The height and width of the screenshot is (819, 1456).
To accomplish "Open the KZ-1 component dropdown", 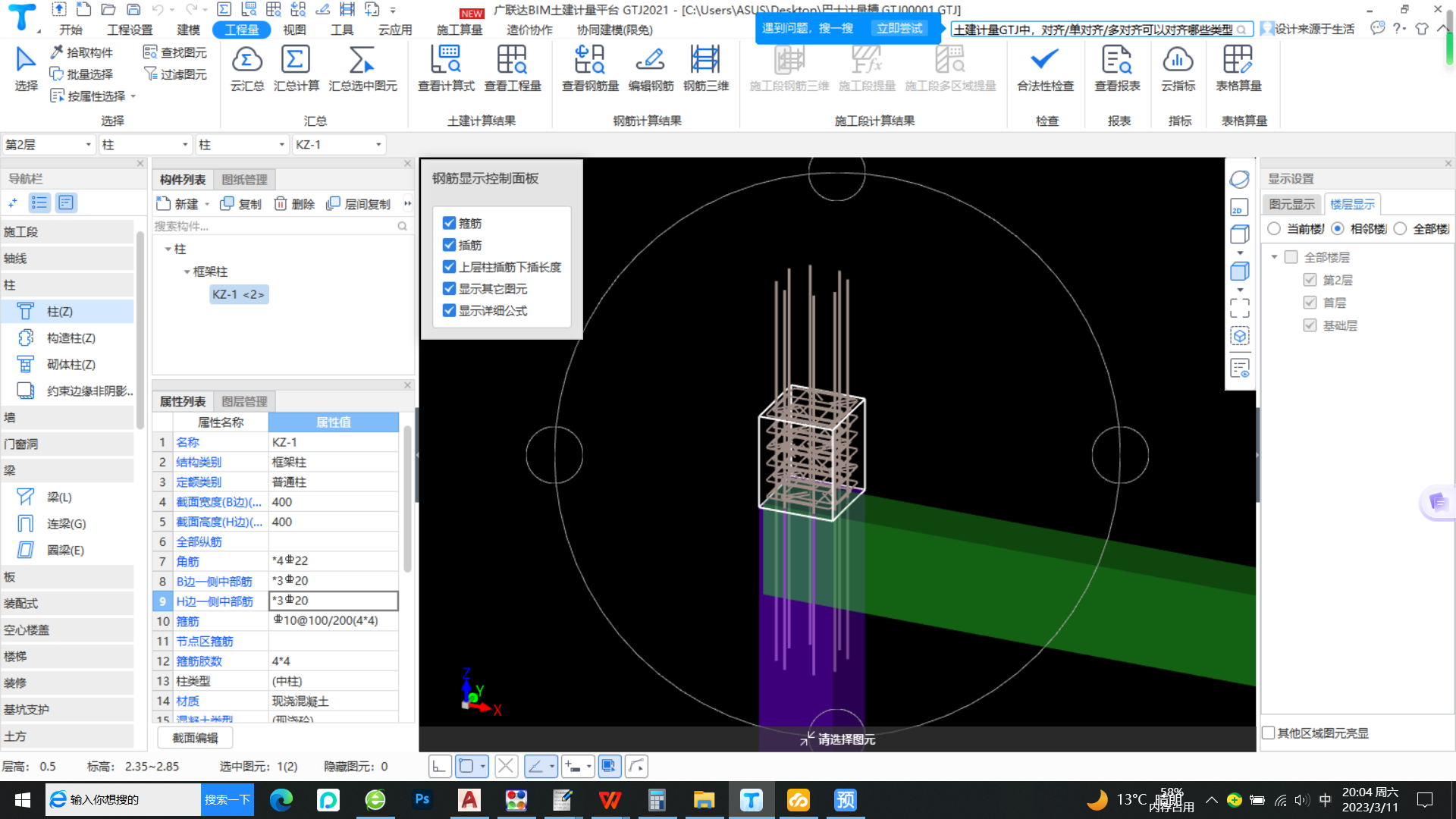I will [378, 145].
